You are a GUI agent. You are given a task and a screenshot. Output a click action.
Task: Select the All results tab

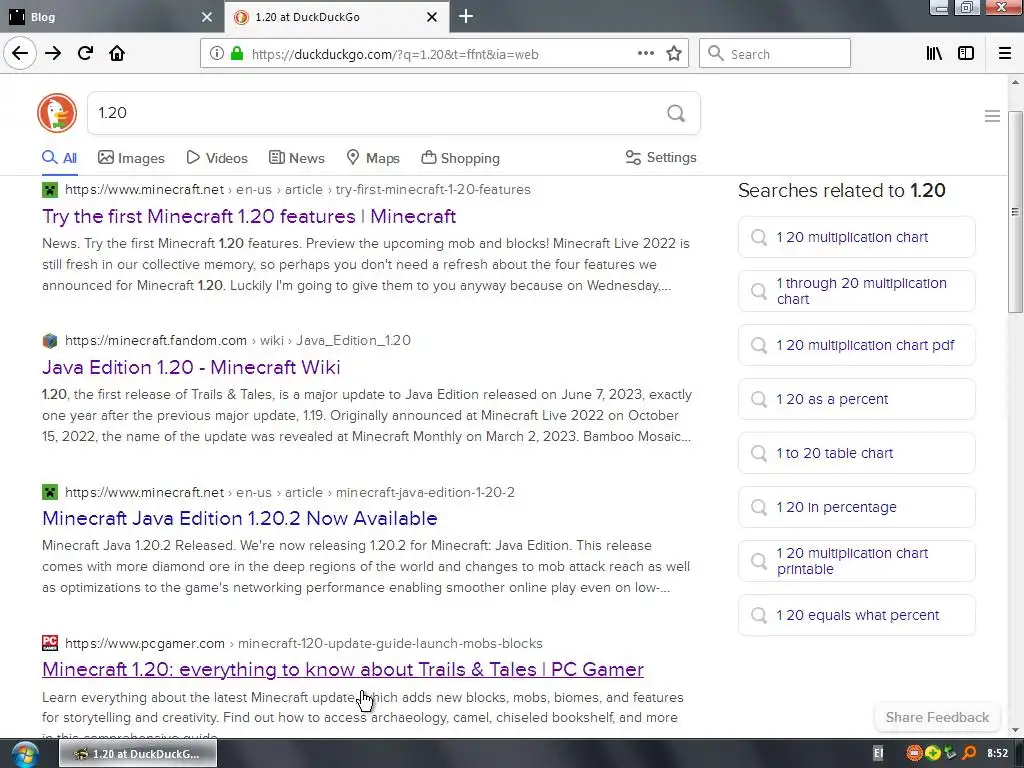[59, 158]
